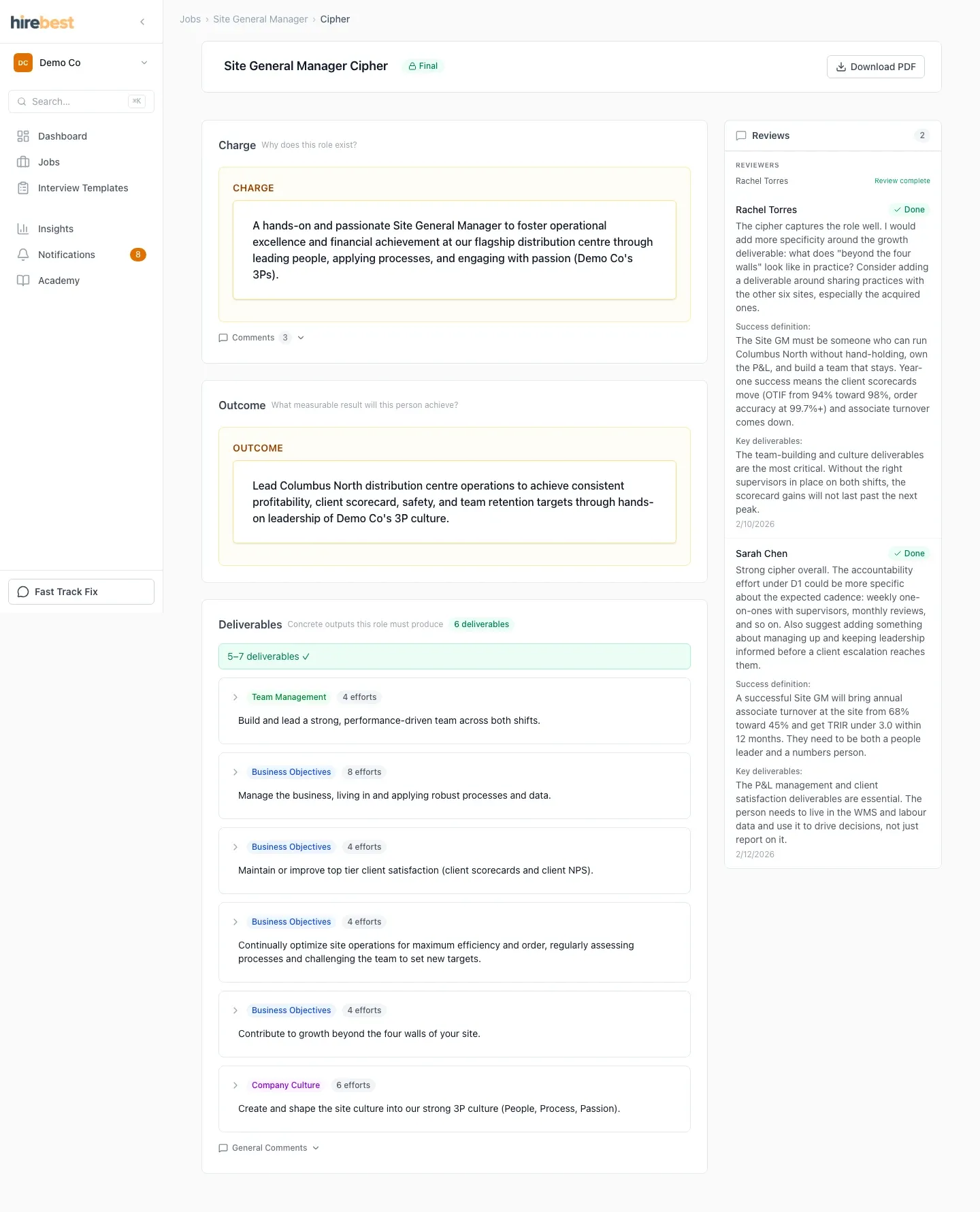Go to Jobs in the sidebar
Screen dimensions: 980x1212
(81, 162)
